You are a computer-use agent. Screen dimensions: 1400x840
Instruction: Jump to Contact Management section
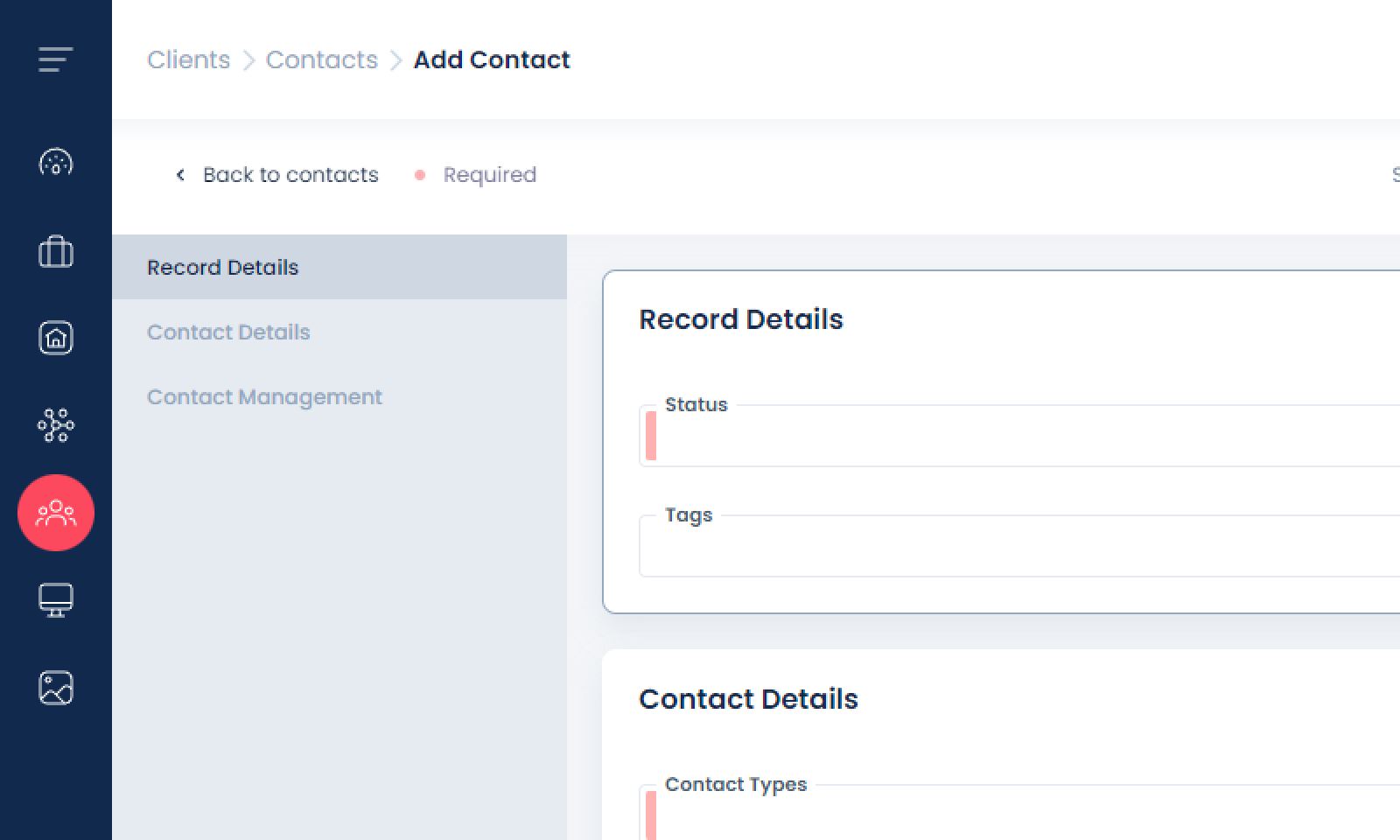(x=264, y=397)
